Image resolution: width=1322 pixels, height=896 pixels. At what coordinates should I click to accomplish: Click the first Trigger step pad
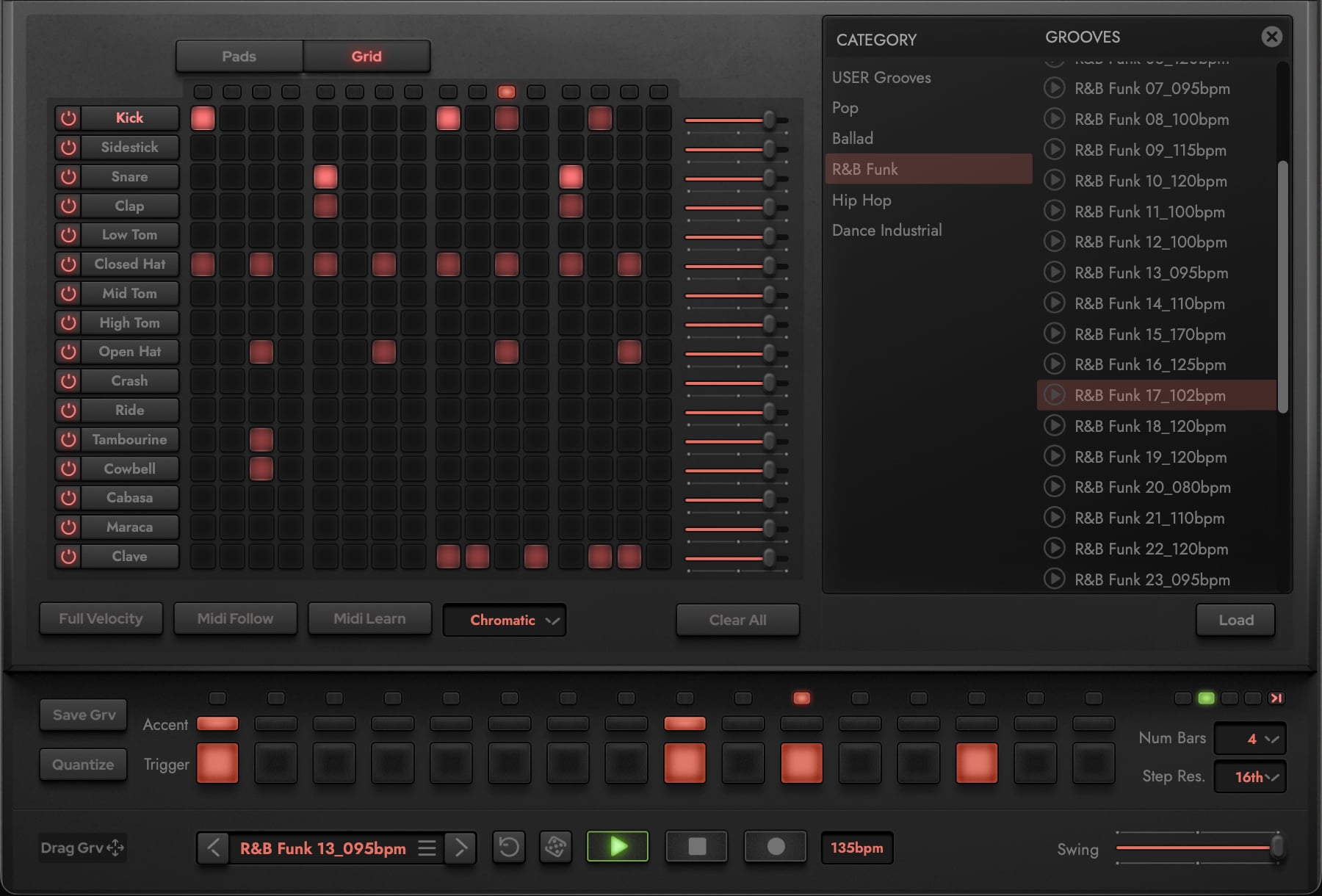(x=217, y=763)
